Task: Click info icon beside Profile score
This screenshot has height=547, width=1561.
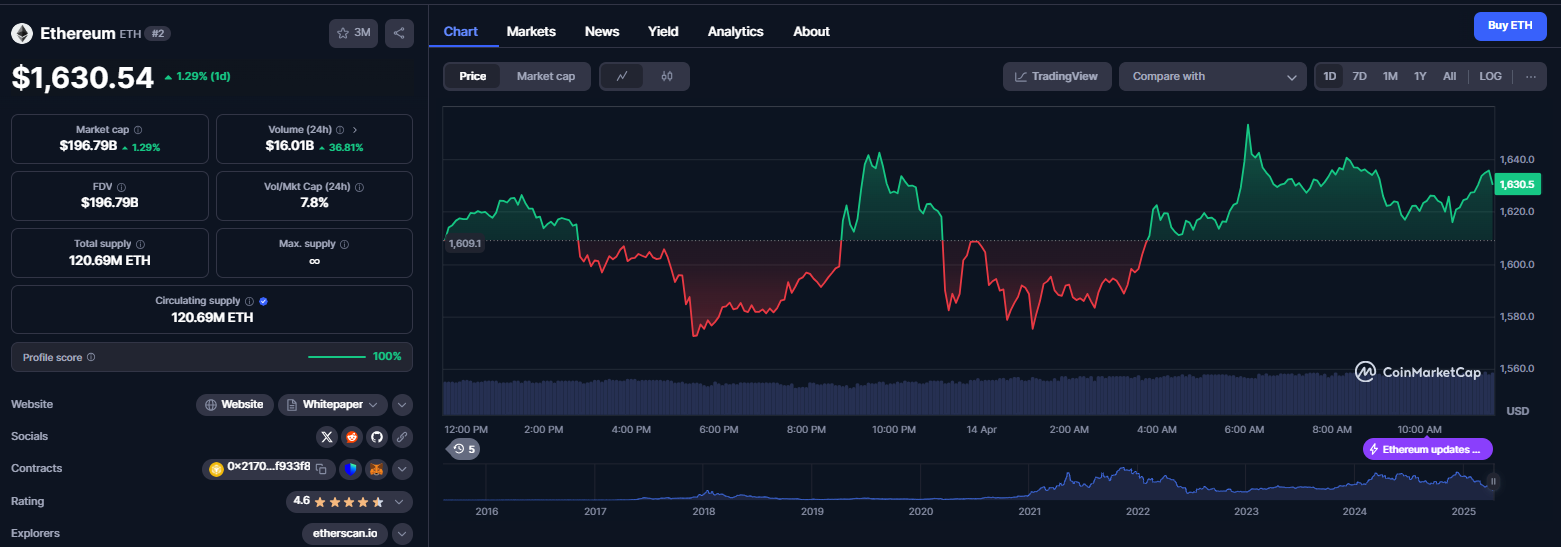Action: pyautogui.click(x=91, y=357)
